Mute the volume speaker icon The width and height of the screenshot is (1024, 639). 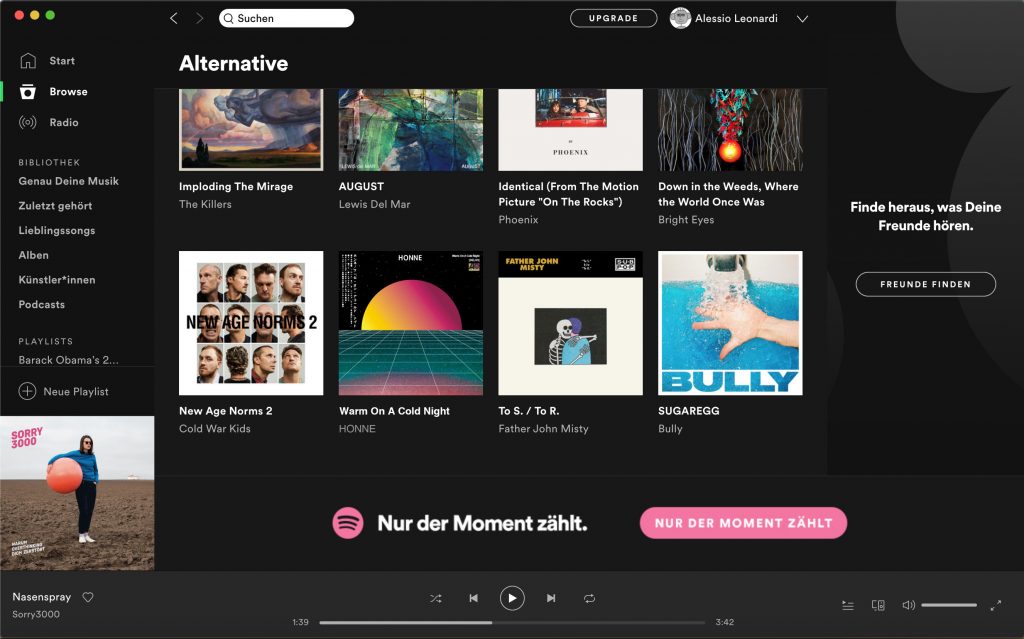tap(908, 605)
